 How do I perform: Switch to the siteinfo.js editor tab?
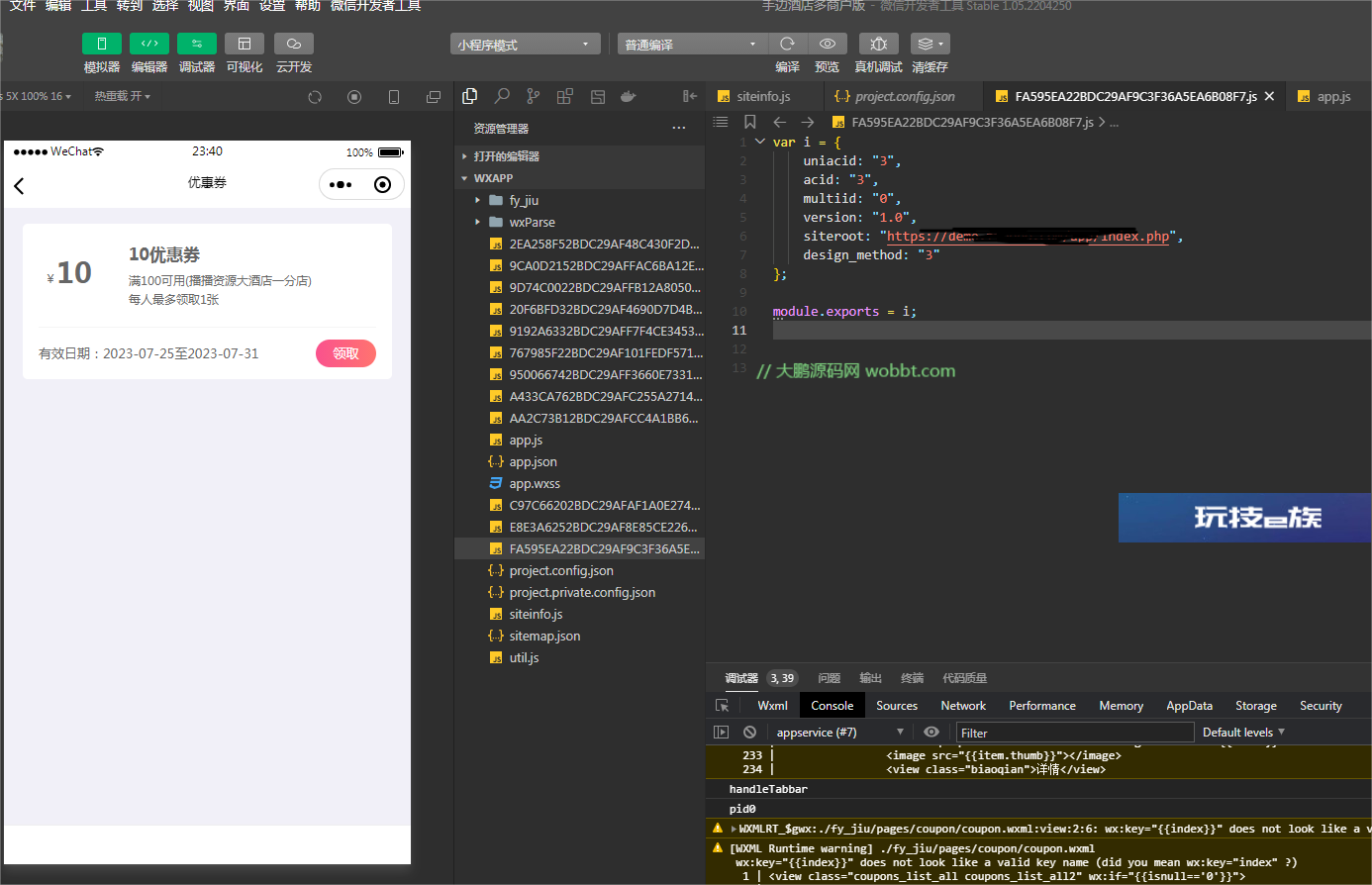tap(764, 96)
